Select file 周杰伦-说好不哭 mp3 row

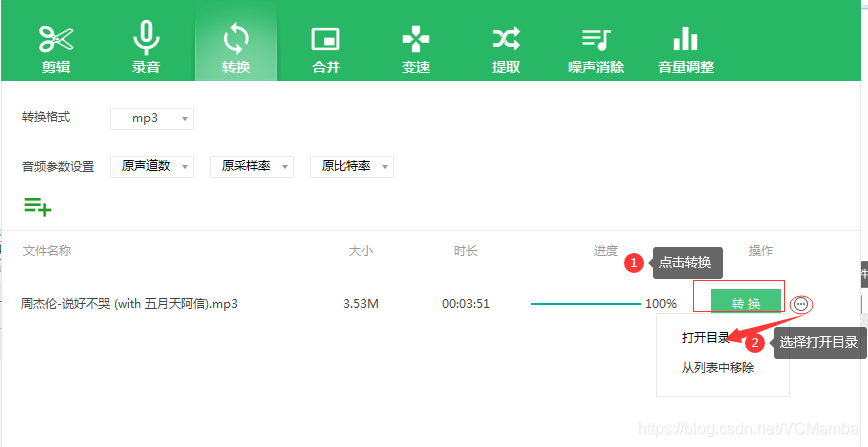click(x=129, y=304)
